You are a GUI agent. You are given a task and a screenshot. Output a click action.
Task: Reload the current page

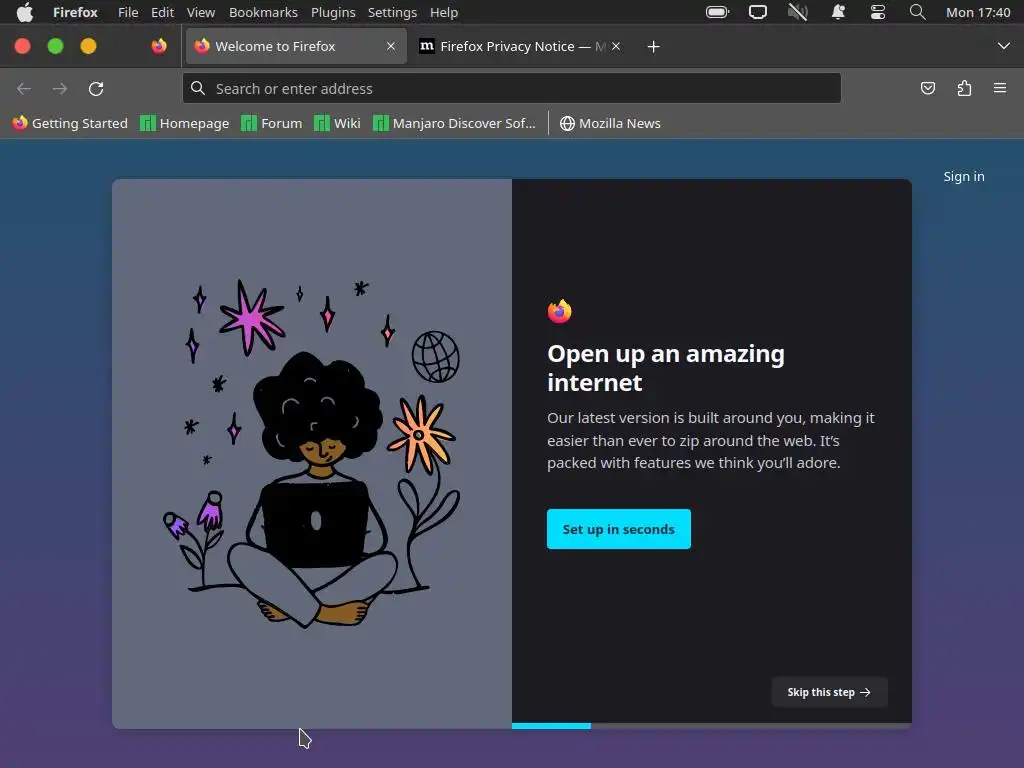pyautogui.click(x=96, y=88)
